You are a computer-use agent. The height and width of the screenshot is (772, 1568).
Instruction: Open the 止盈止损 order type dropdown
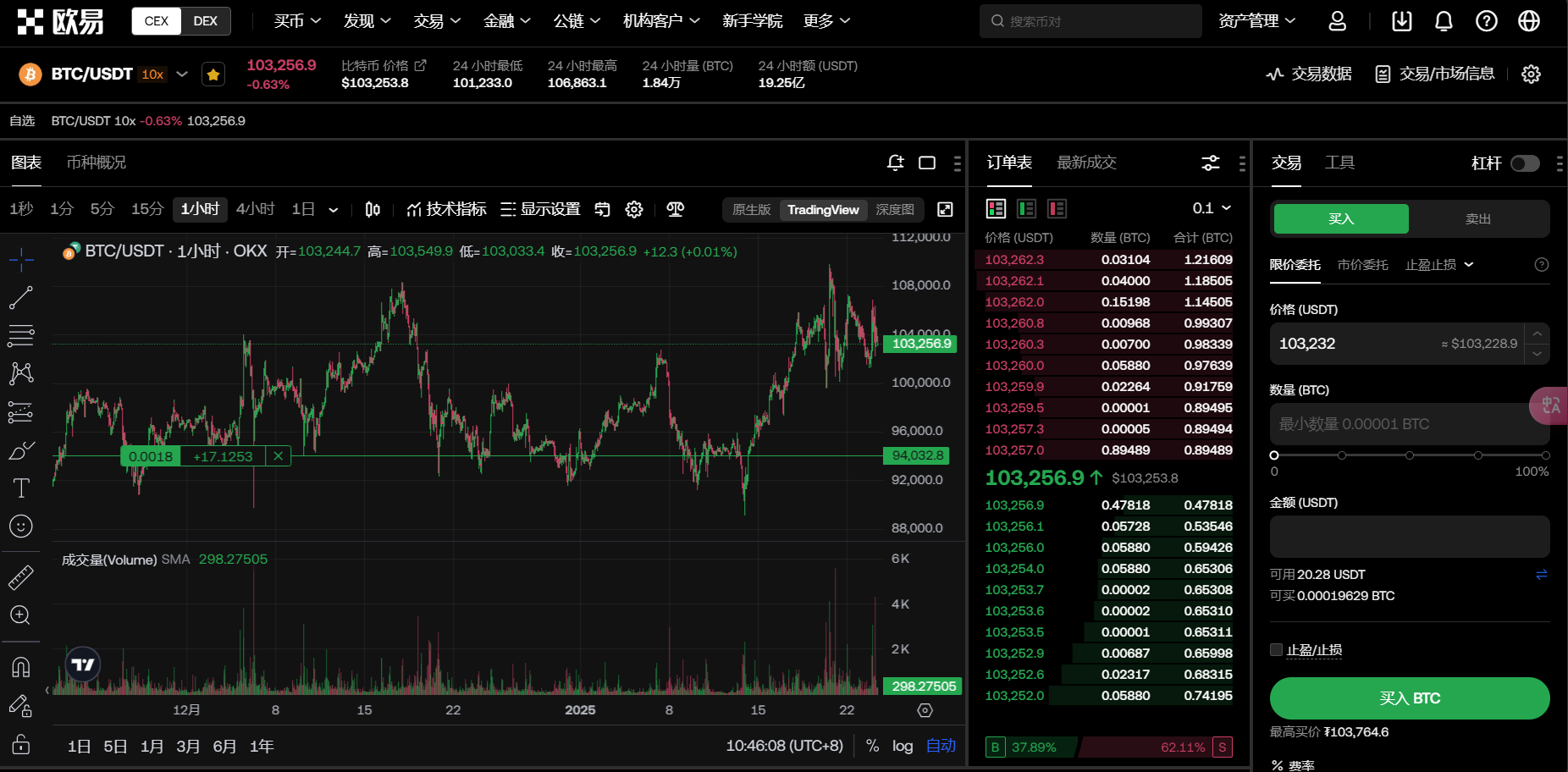(x=1439, y=265)
